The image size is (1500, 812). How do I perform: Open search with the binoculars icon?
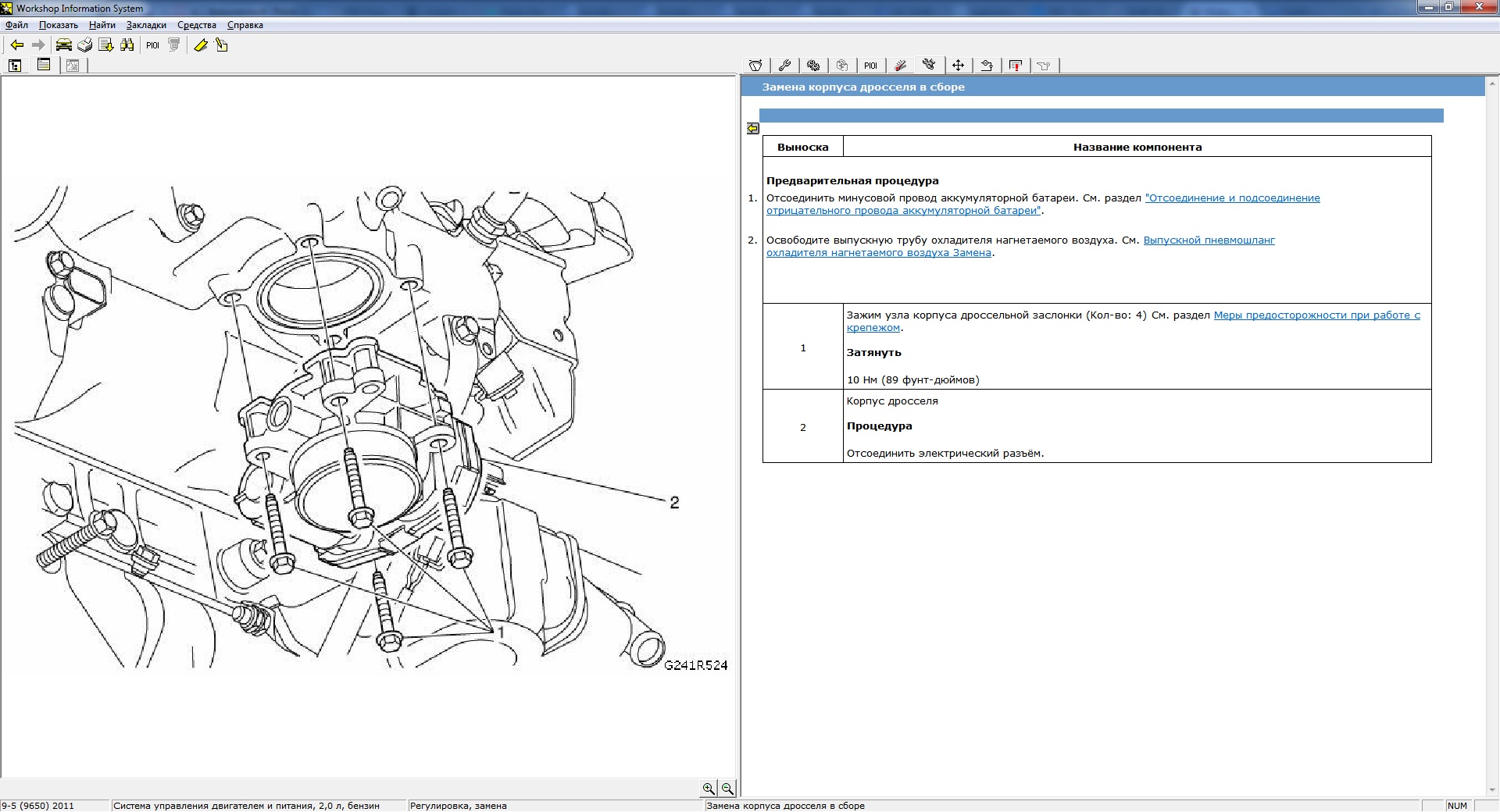(x=127, y=45)
